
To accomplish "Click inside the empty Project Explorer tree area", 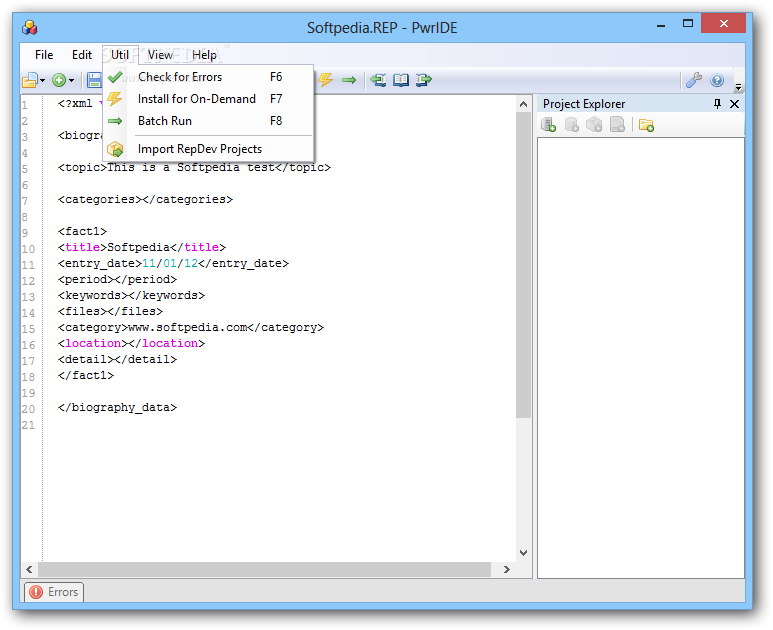I will click(x=640, y=358).
